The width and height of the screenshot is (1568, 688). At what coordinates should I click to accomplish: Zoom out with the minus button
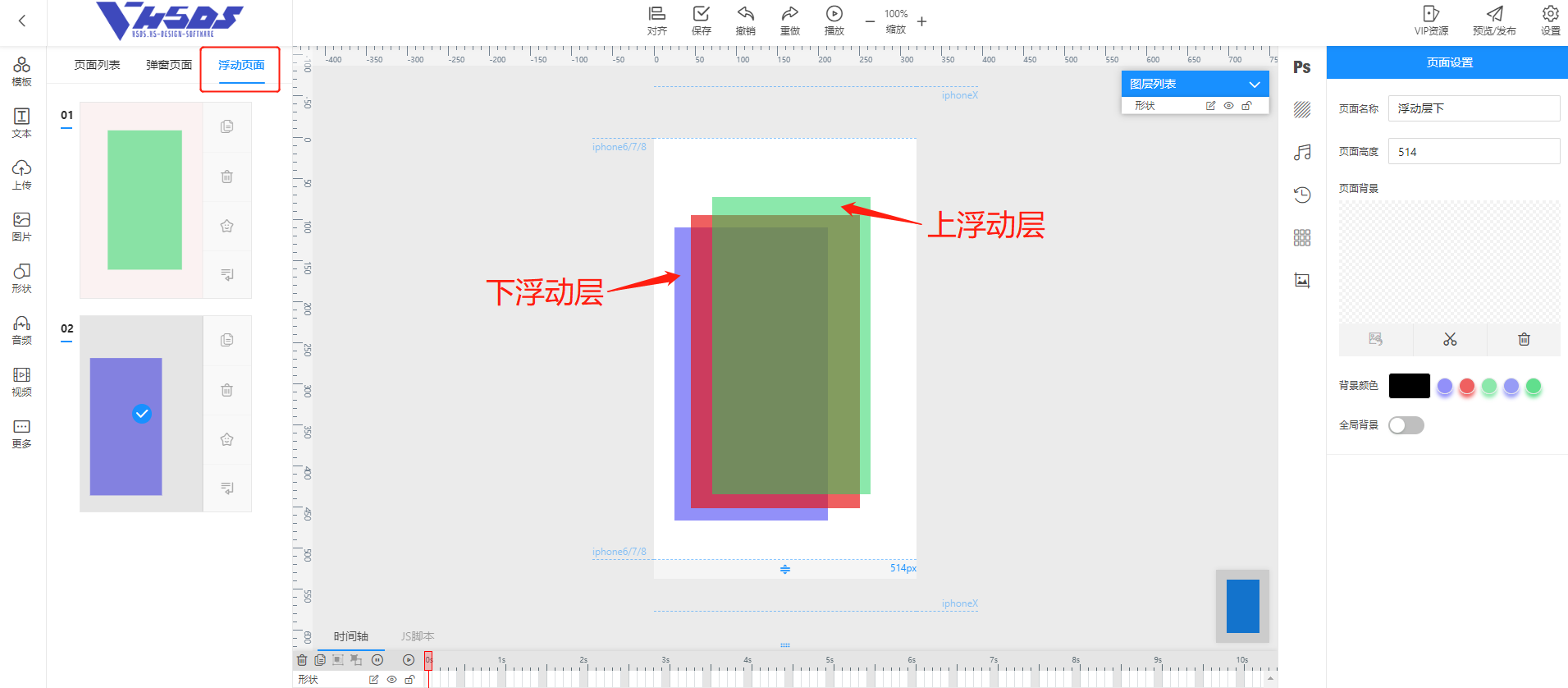(870, 21)
